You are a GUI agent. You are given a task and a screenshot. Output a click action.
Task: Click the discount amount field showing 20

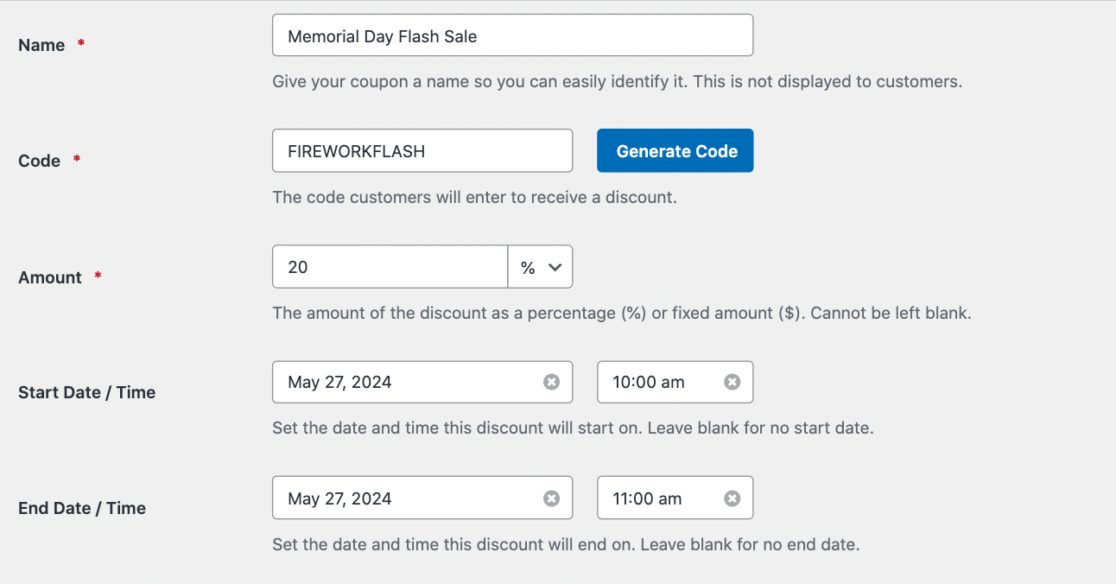(x=390, y=267)
